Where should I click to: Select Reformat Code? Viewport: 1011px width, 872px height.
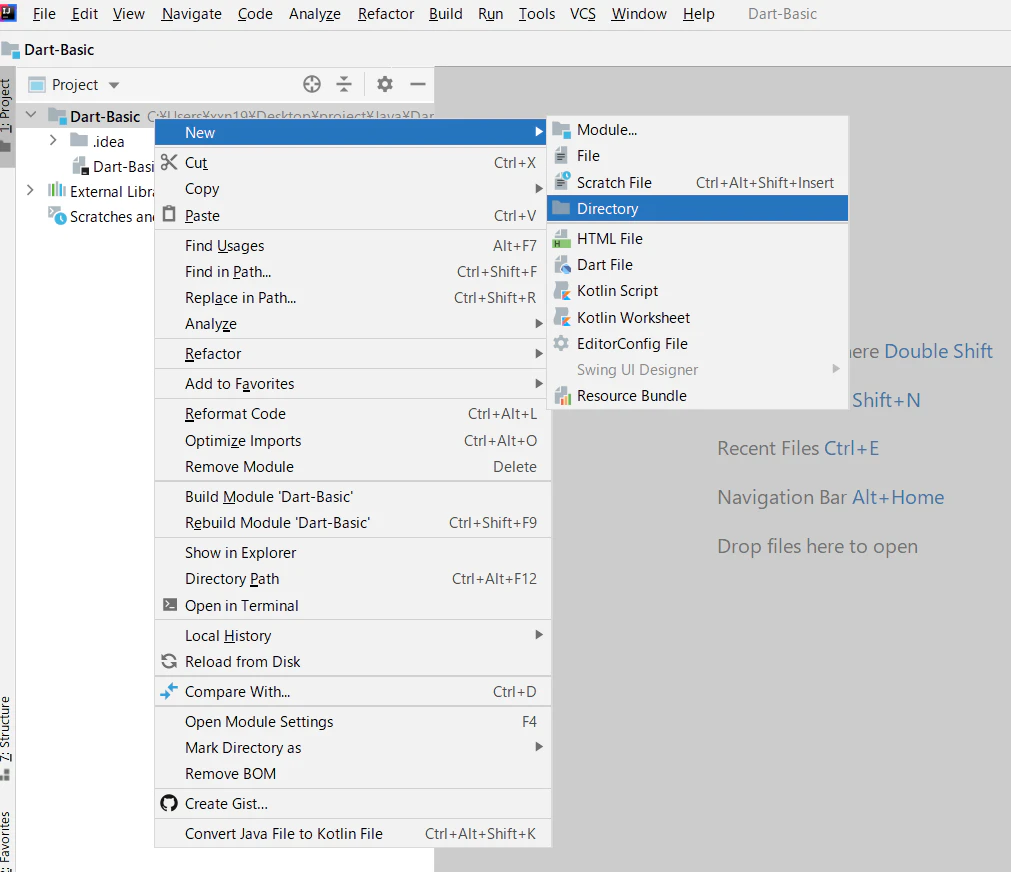(x=352, y=413)
